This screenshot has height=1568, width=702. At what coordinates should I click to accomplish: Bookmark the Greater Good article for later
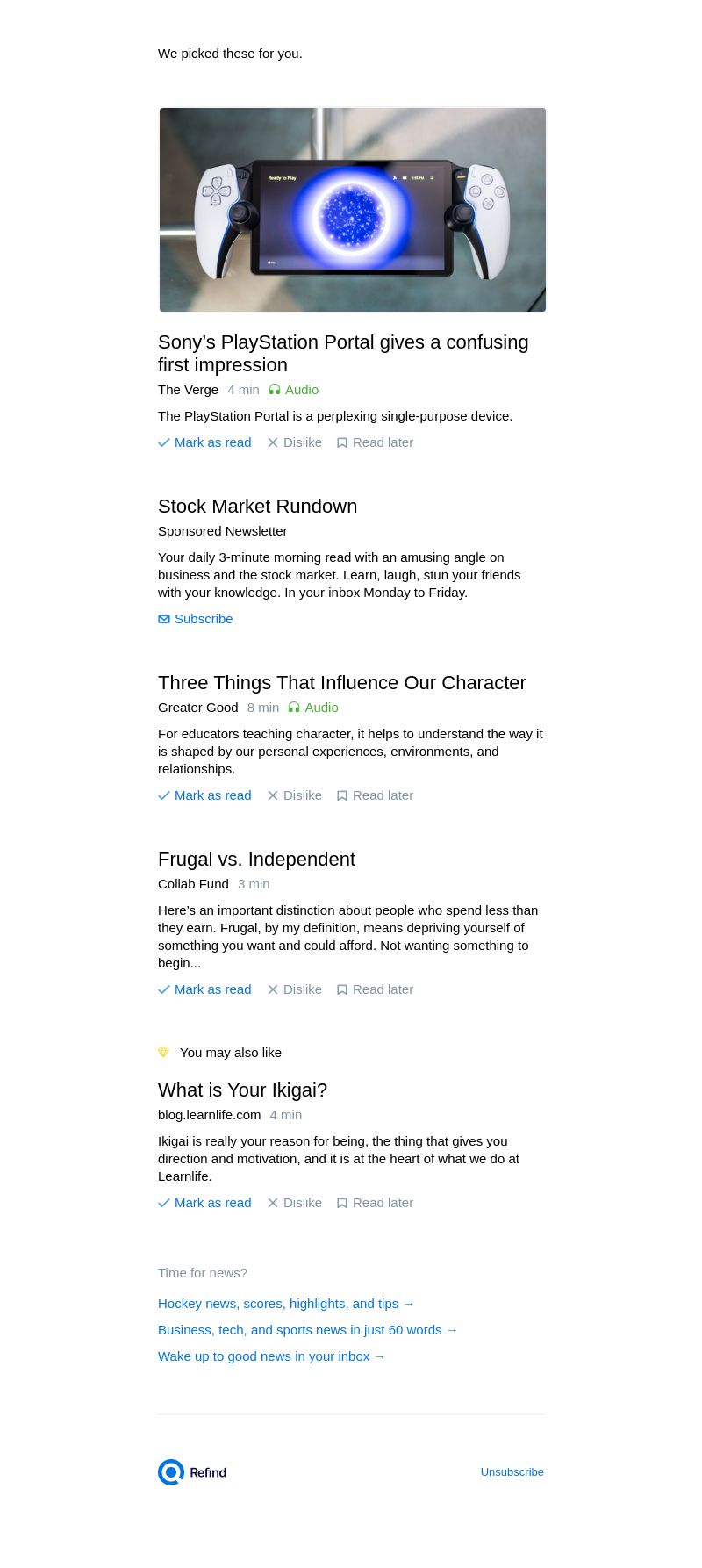point(375,795)
